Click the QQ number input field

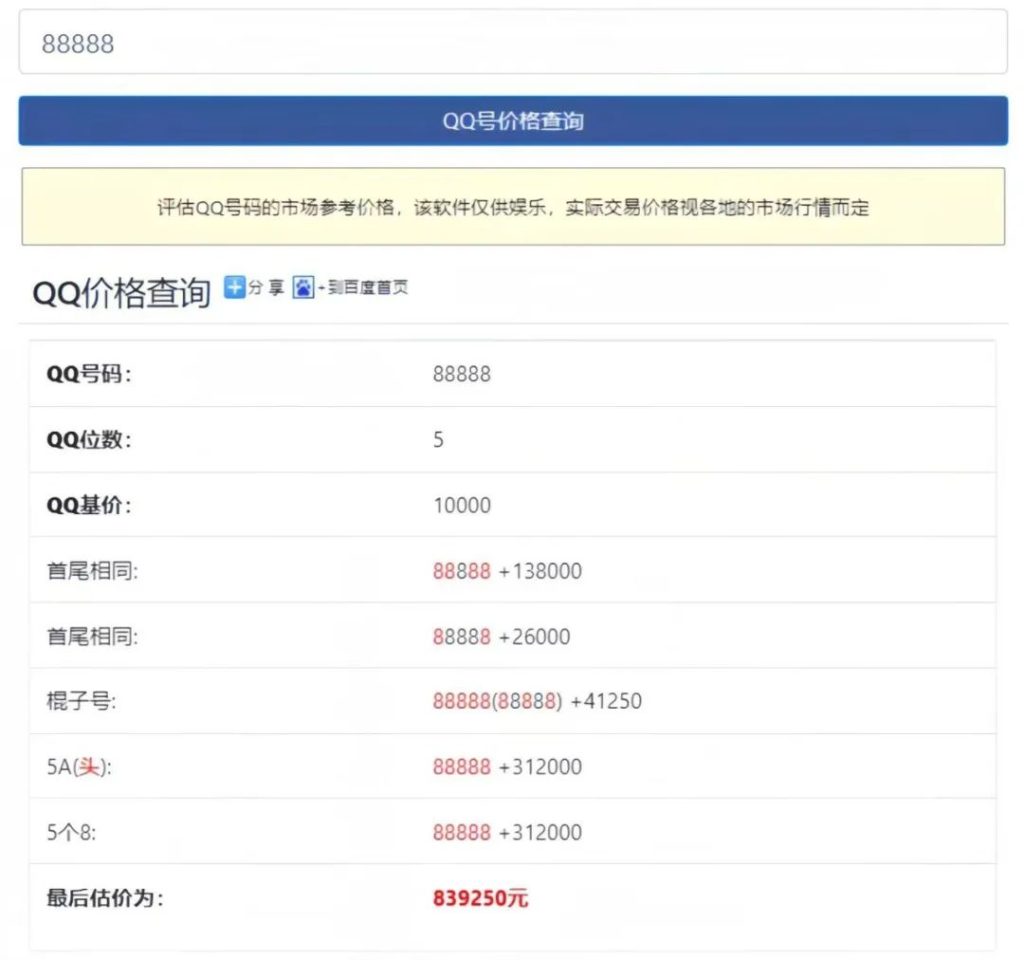point(512,43)
